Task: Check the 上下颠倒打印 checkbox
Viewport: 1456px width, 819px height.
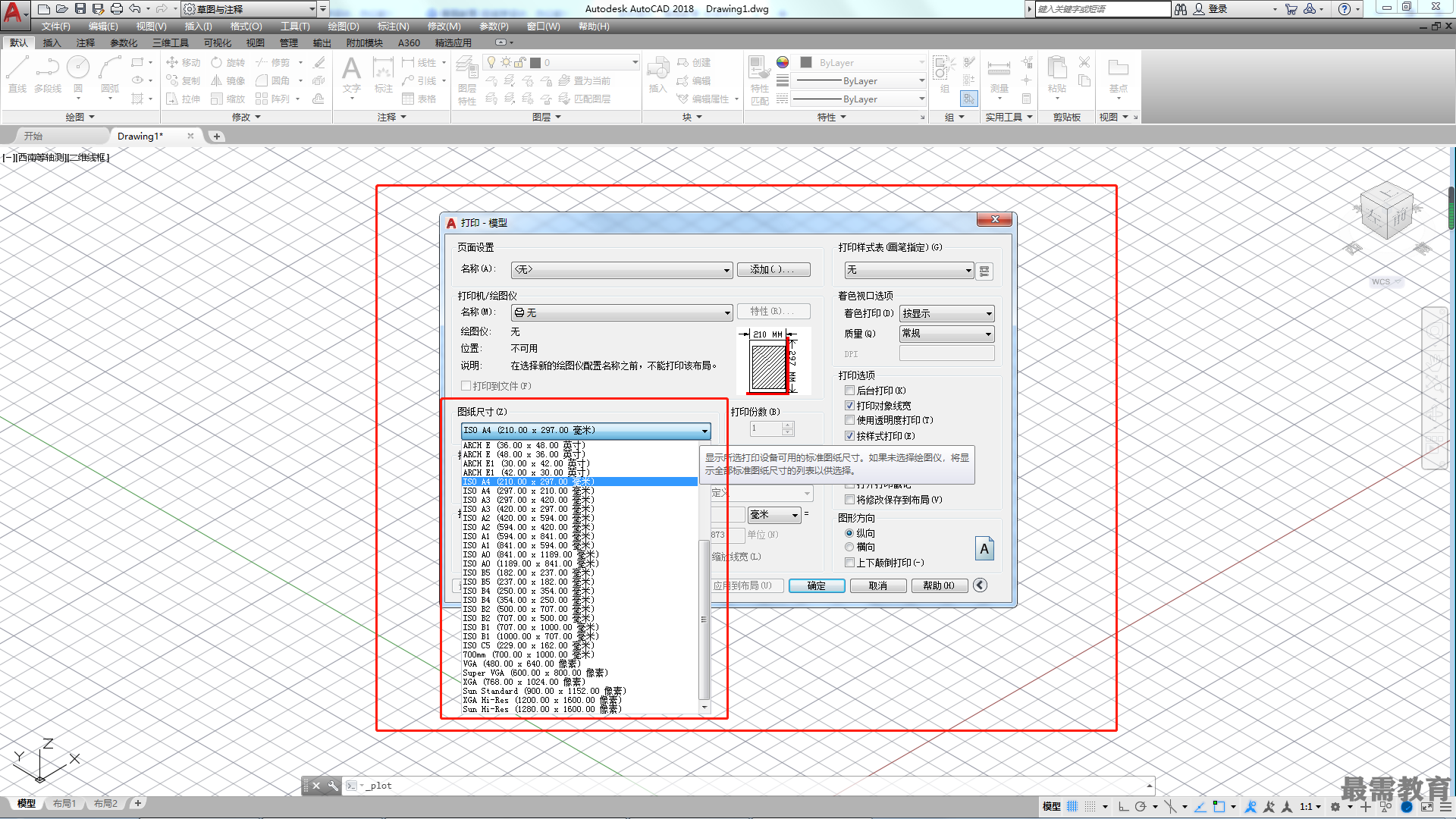Action: pos(850,563)
